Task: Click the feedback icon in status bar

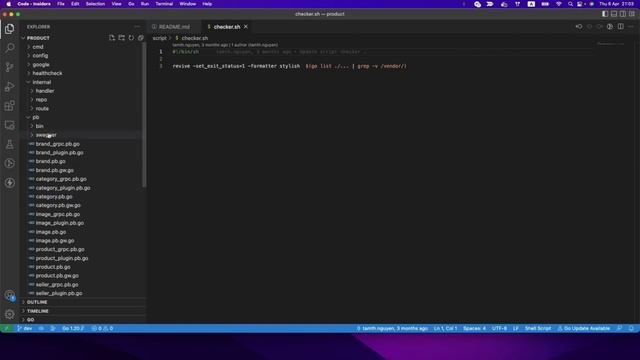Action: click(620, 328)
